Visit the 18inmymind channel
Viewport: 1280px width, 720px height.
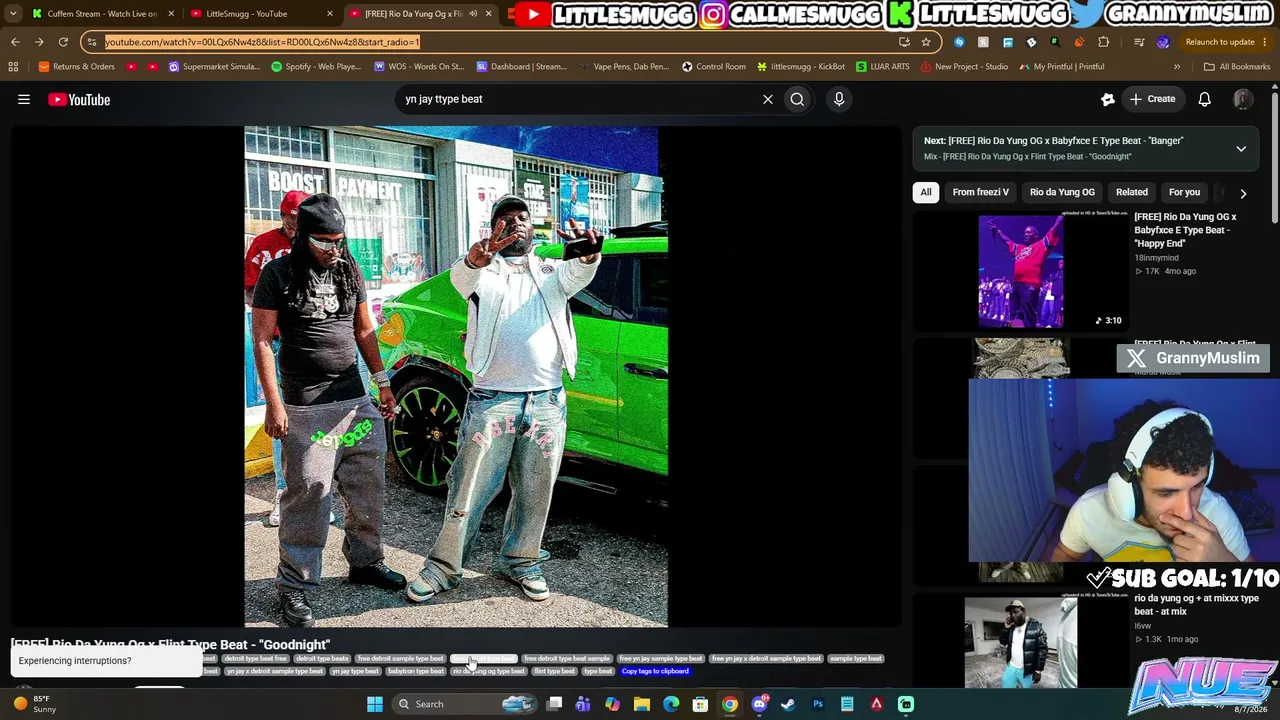[x=1155, y=258]
